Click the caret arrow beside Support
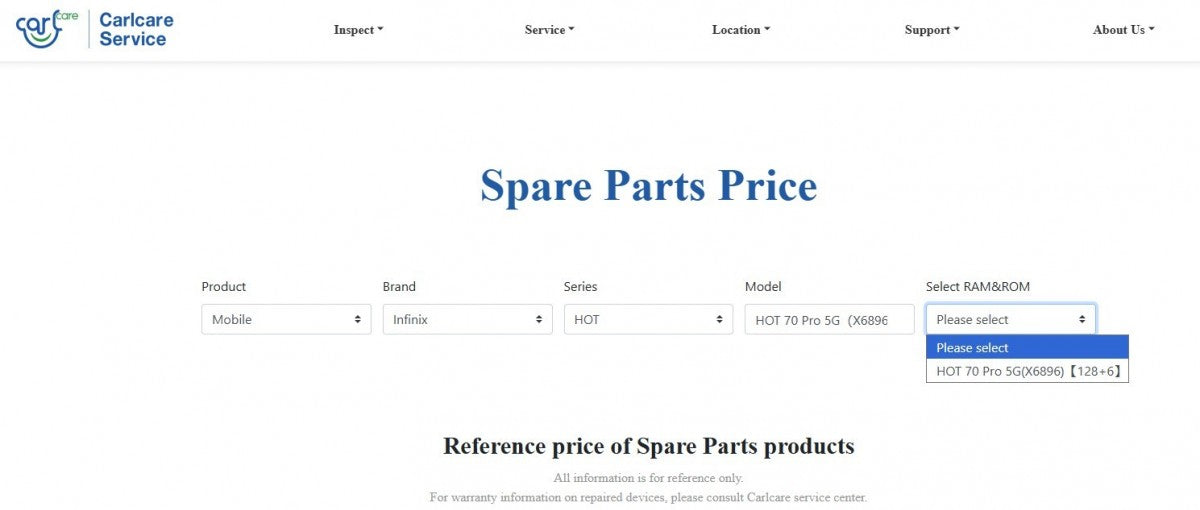This screenshot has width=1200, height=510. pos(956,30)
